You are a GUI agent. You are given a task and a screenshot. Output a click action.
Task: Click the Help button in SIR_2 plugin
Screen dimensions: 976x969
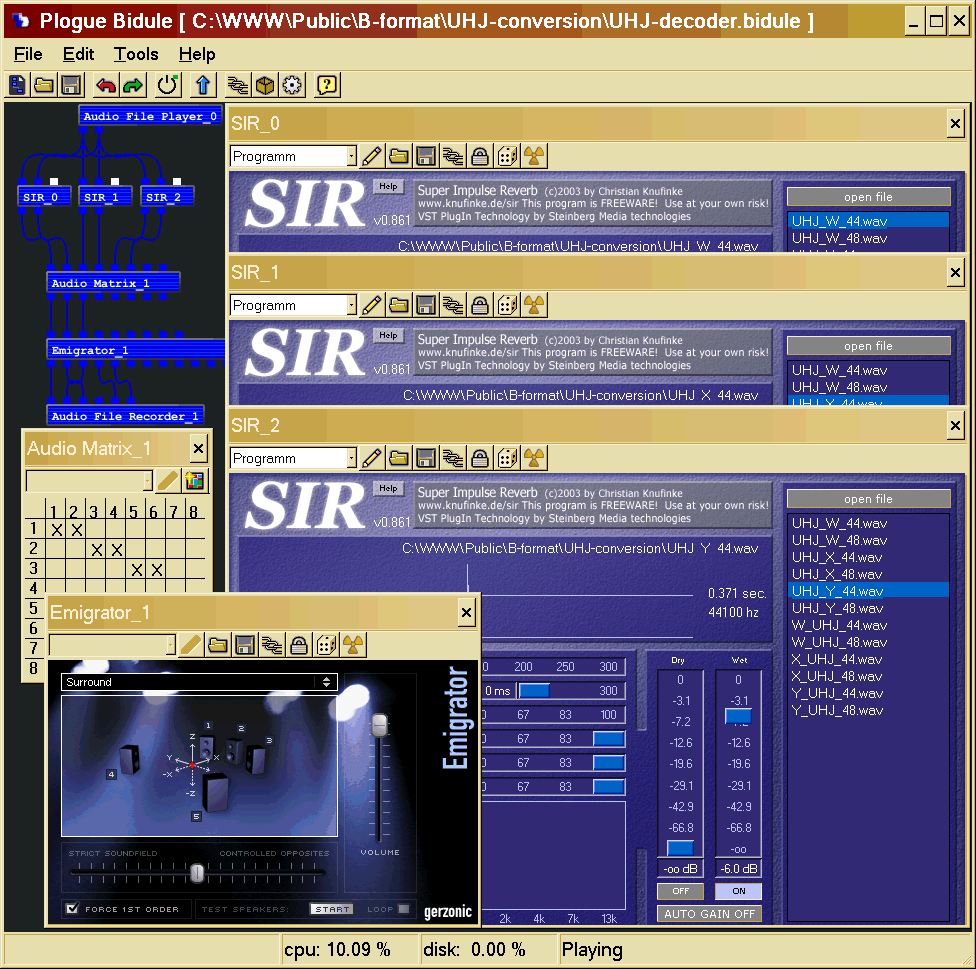[x=388, y=489]
